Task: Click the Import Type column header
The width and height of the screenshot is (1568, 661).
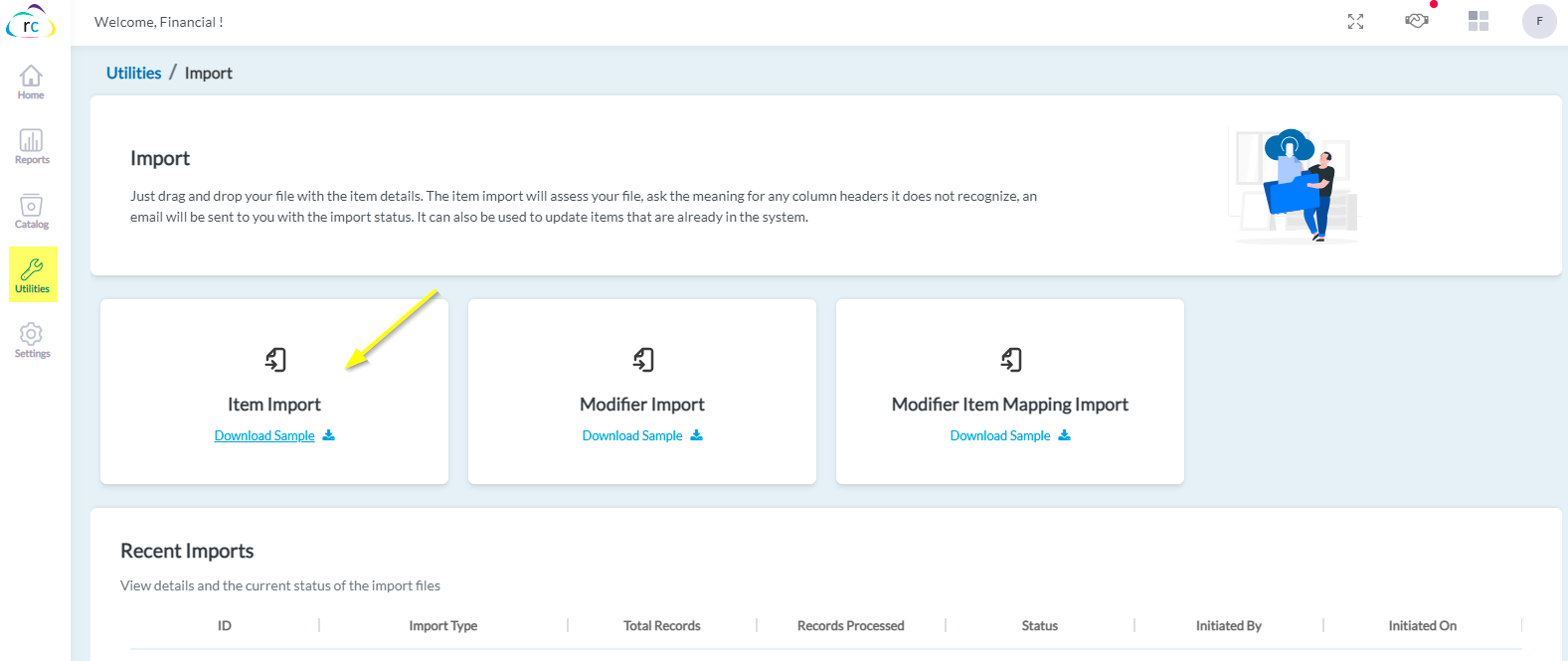Action: click(442, 626)
